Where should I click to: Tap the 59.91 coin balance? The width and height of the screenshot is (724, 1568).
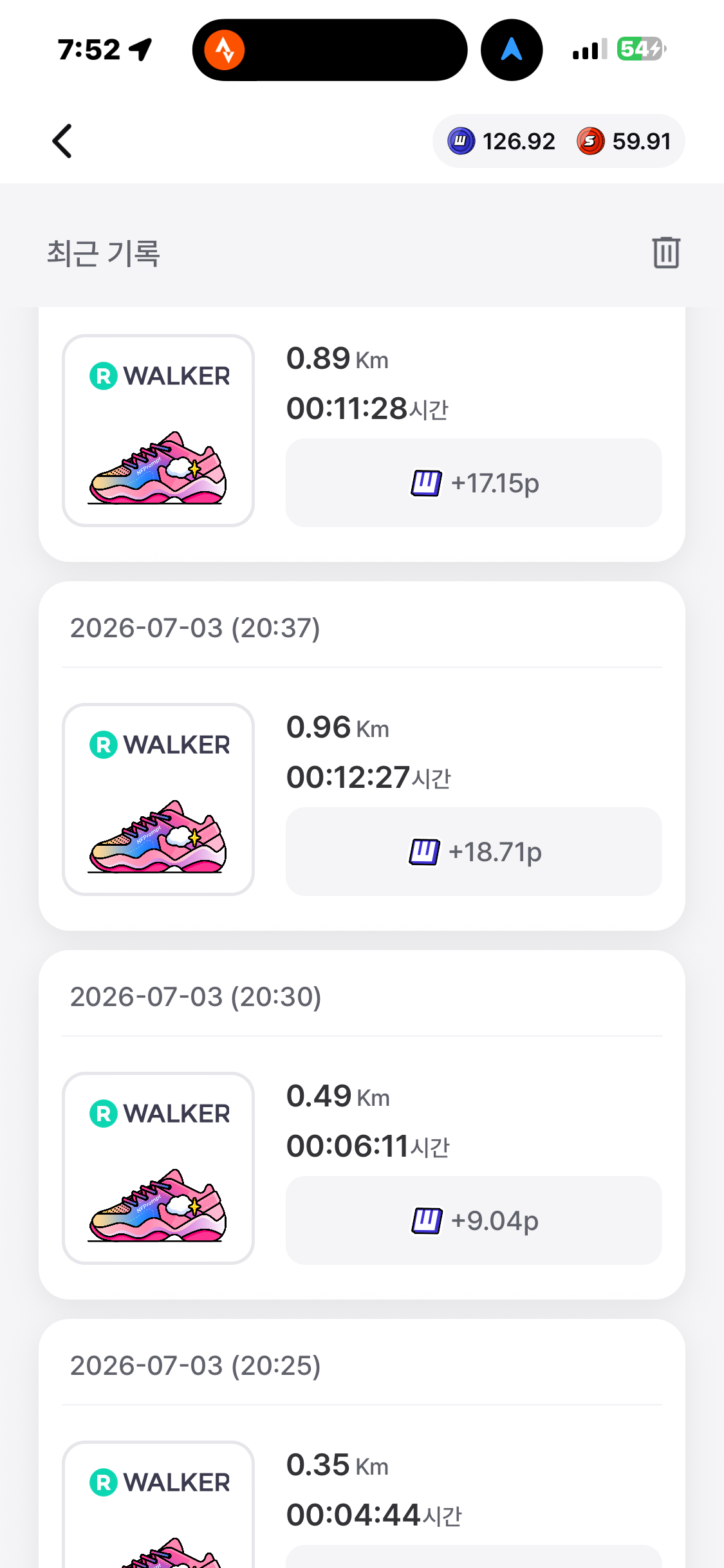[642, 141]
